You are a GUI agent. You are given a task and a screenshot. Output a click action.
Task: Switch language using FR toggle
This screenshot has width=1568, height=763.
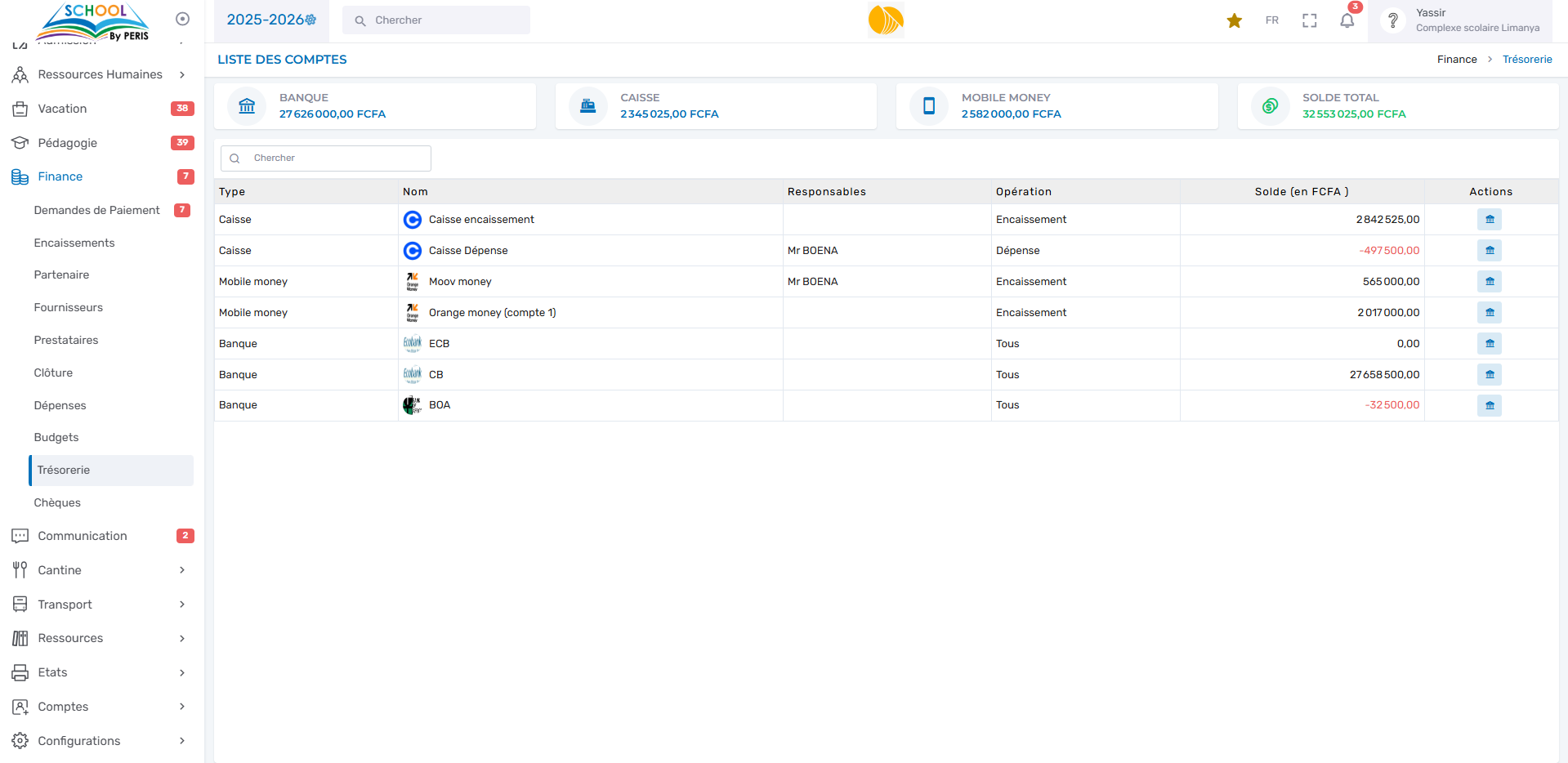(x=1271, y=20)
